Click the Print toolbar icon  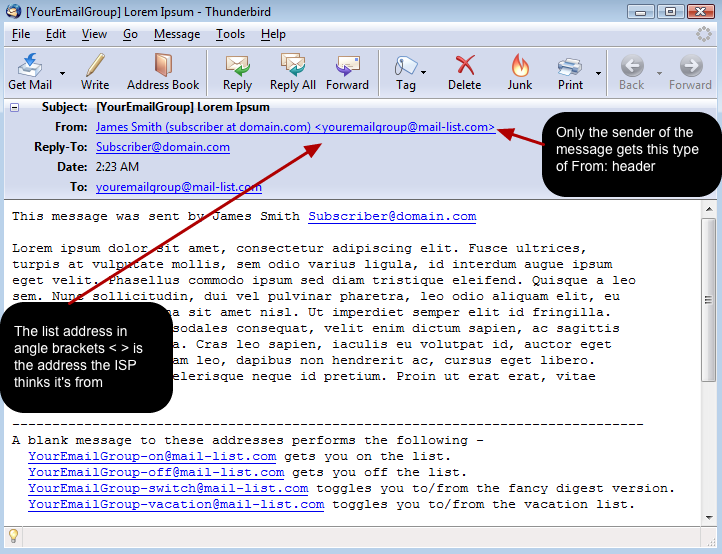click(x=570, y=67)
